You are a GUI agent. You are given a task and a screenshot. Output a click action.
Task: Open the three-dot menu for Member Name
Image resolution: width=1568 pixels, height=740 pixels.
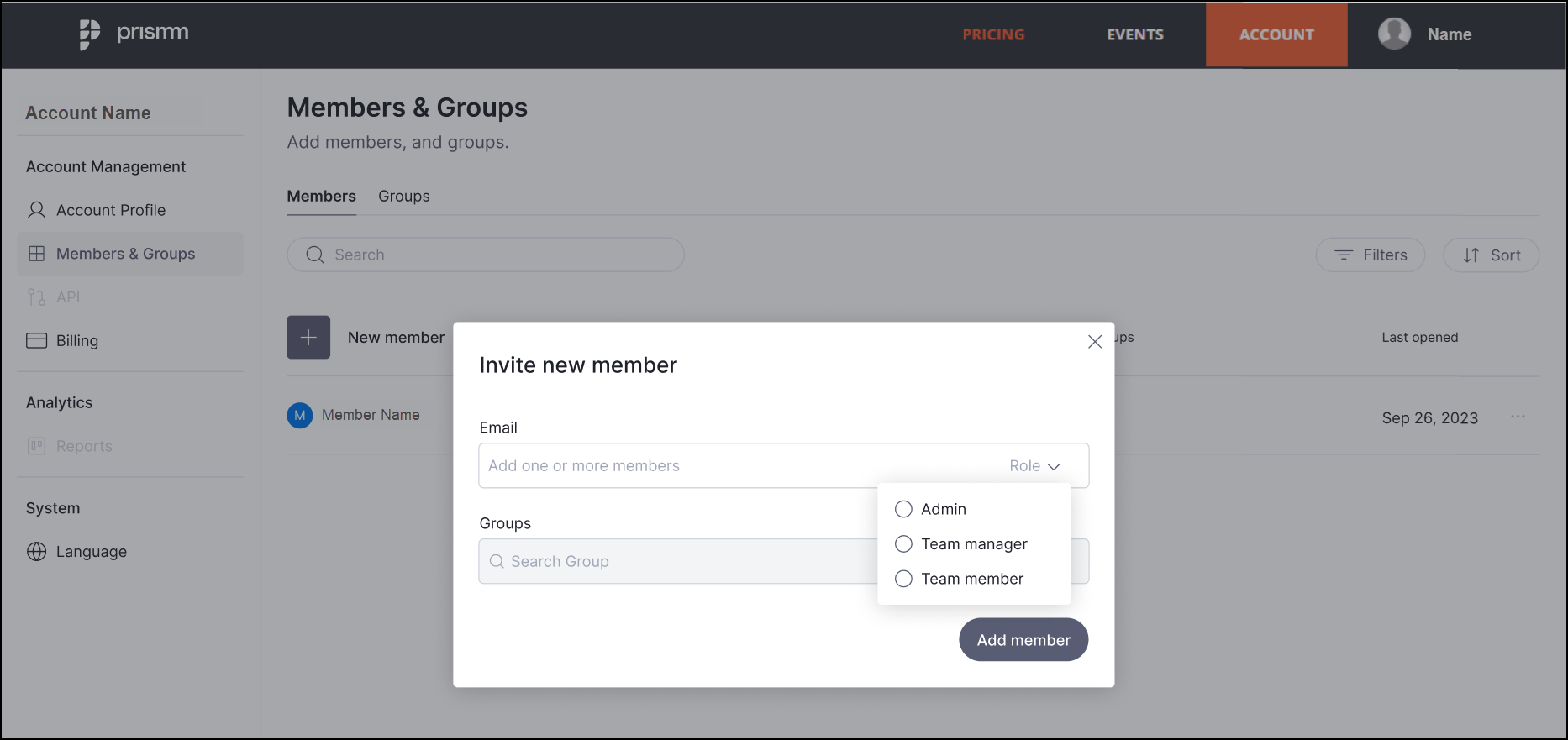pos(1518,417)
